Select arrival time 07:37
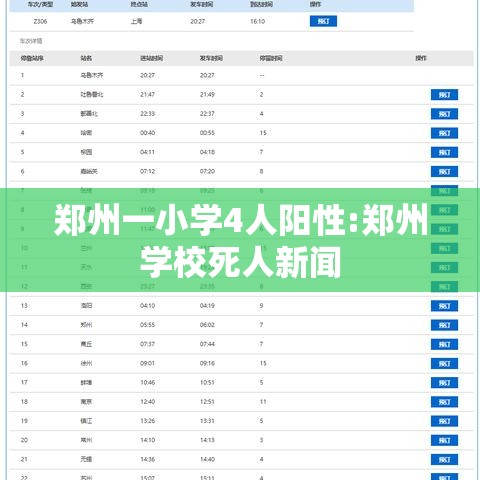This screenshot has width=480, height=480. (x=147, y=344)
